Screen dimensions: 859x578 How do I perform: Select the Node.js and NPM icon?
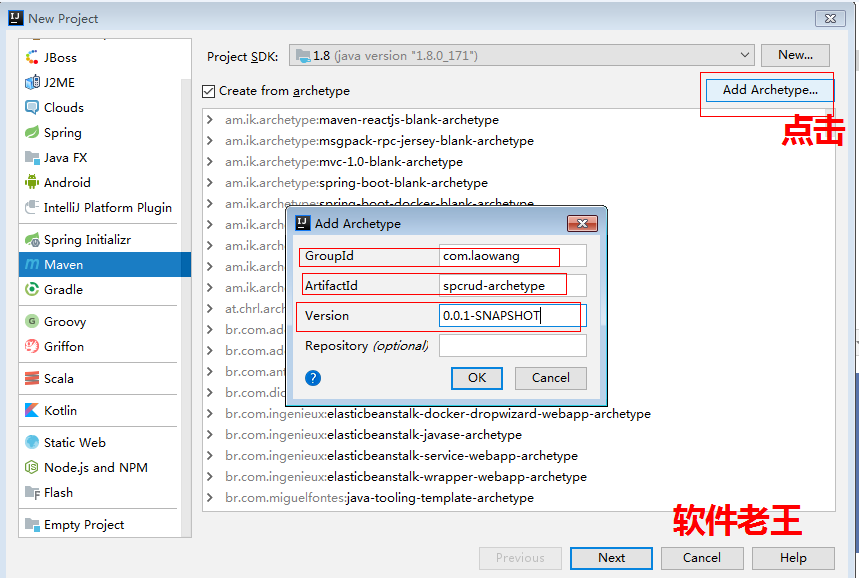(32, 467)
